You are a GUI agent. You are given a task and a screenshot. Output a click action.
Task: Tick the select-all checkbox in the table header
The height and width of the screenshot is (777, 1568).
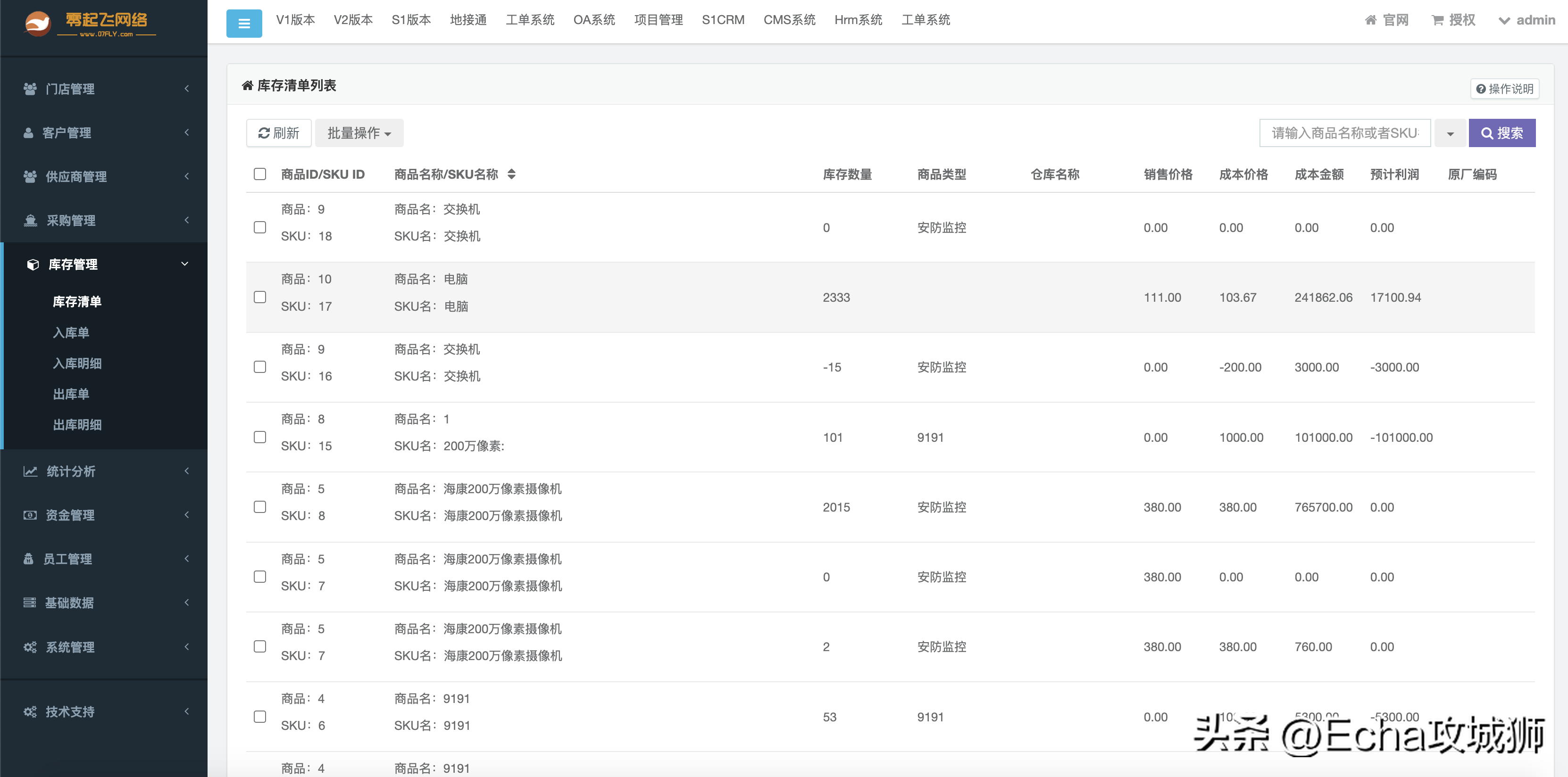(x=260, y=174)
